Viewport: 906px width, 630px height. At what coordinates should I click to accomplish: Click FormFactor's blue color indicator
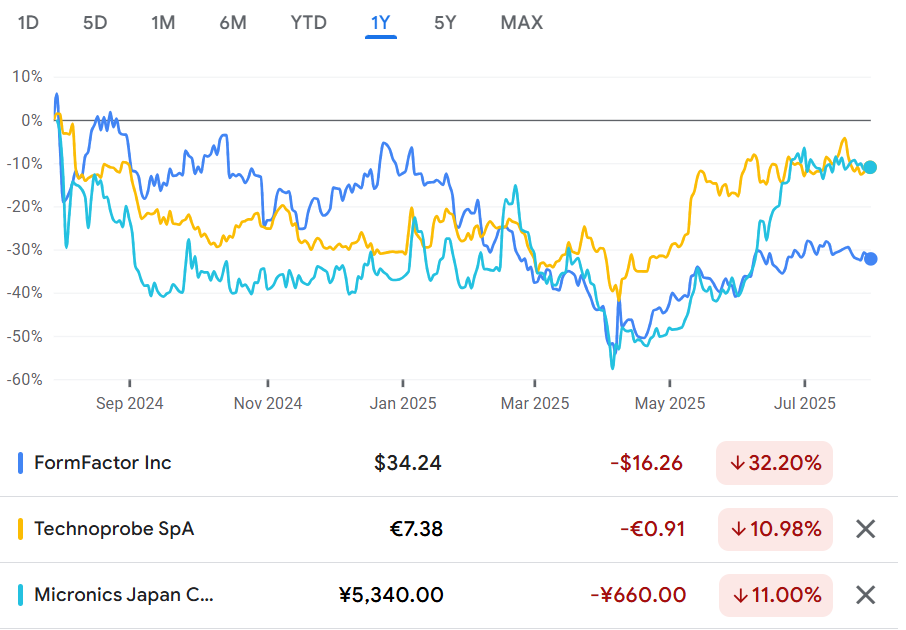[x=20, y=463]
